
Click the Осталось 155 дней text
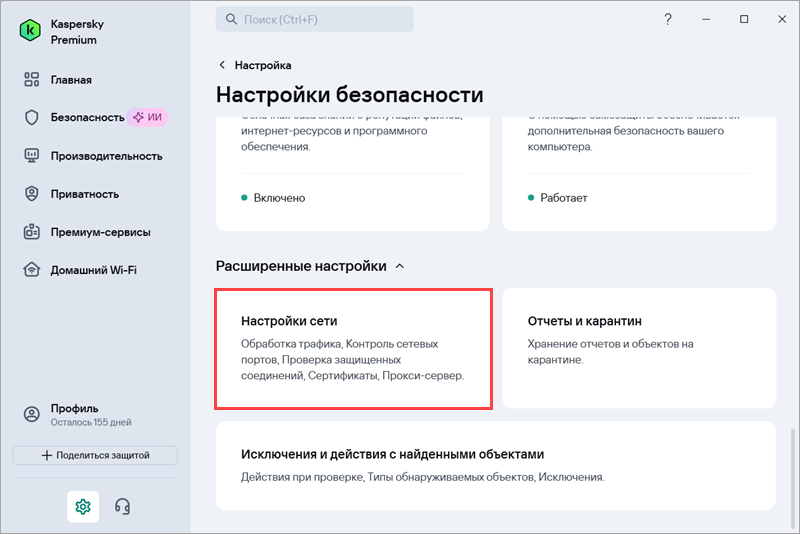pos(91,422)
